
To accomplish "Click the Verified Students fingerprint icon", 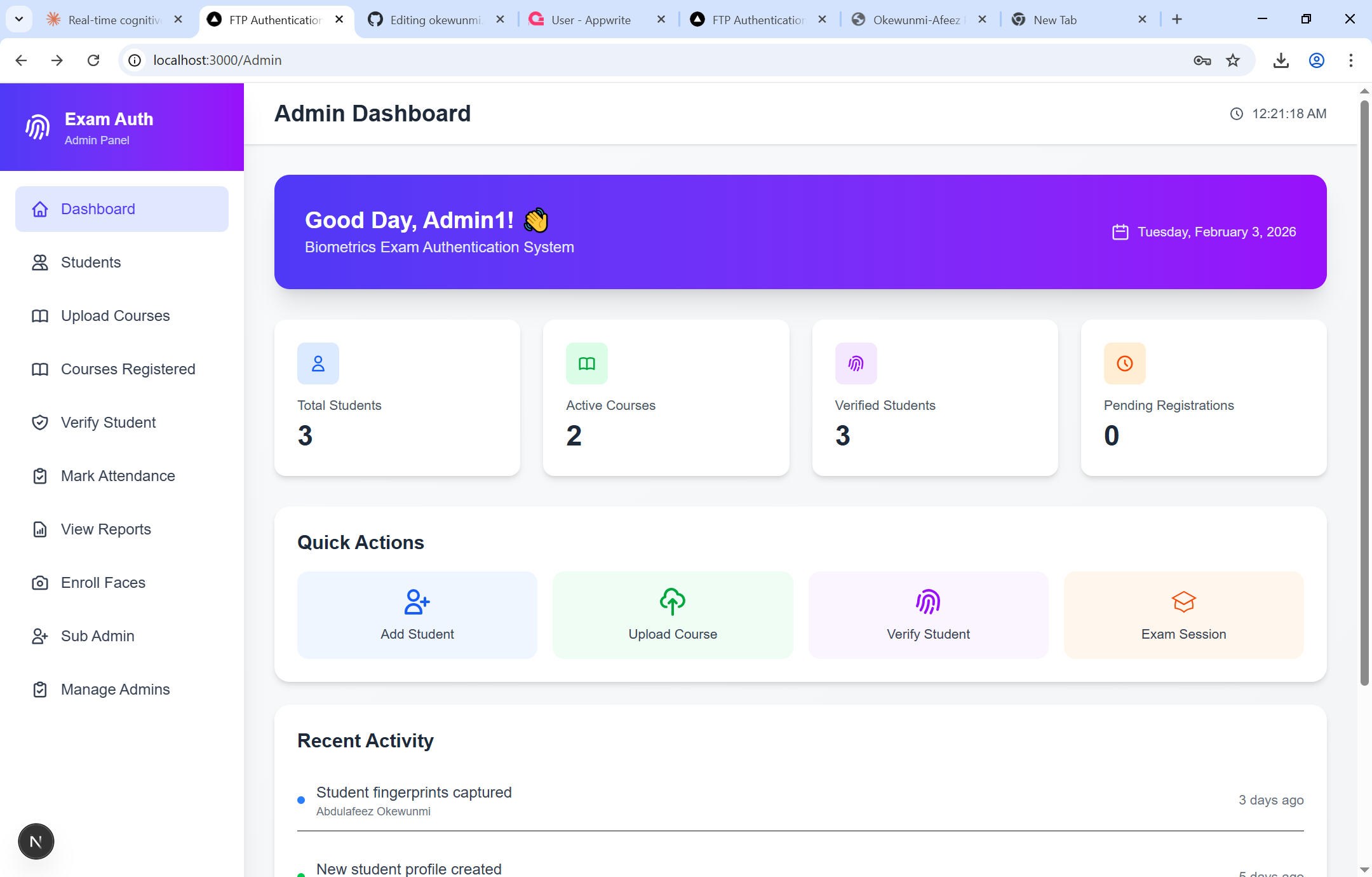I will (856, 364).
